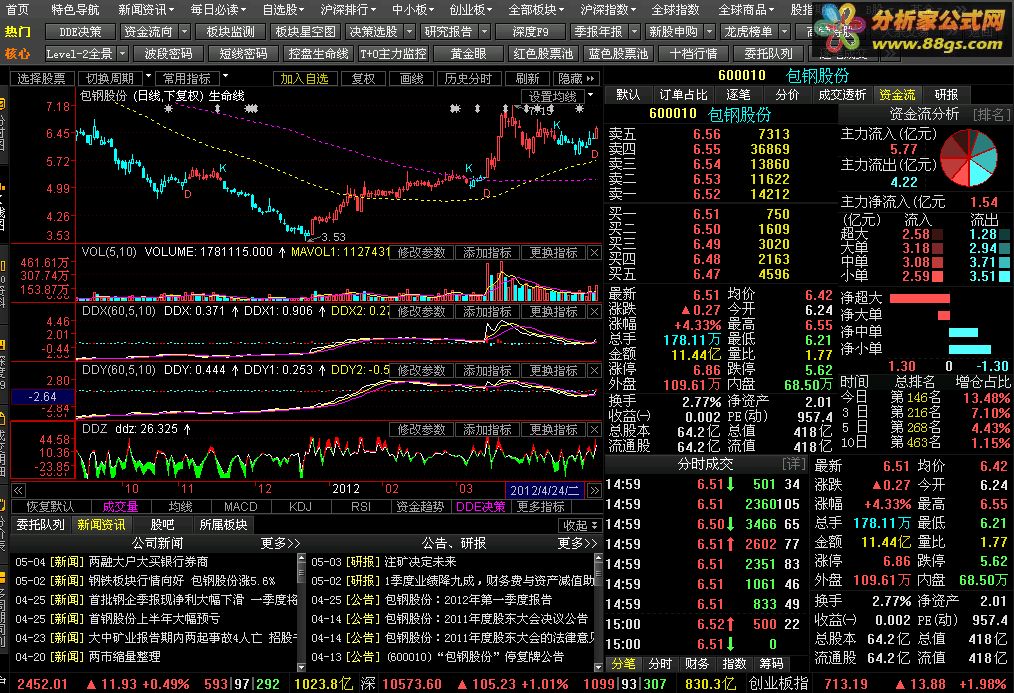Open the 自选股 menu
This screenshot has width=1014, height=693.
point(284,10)
